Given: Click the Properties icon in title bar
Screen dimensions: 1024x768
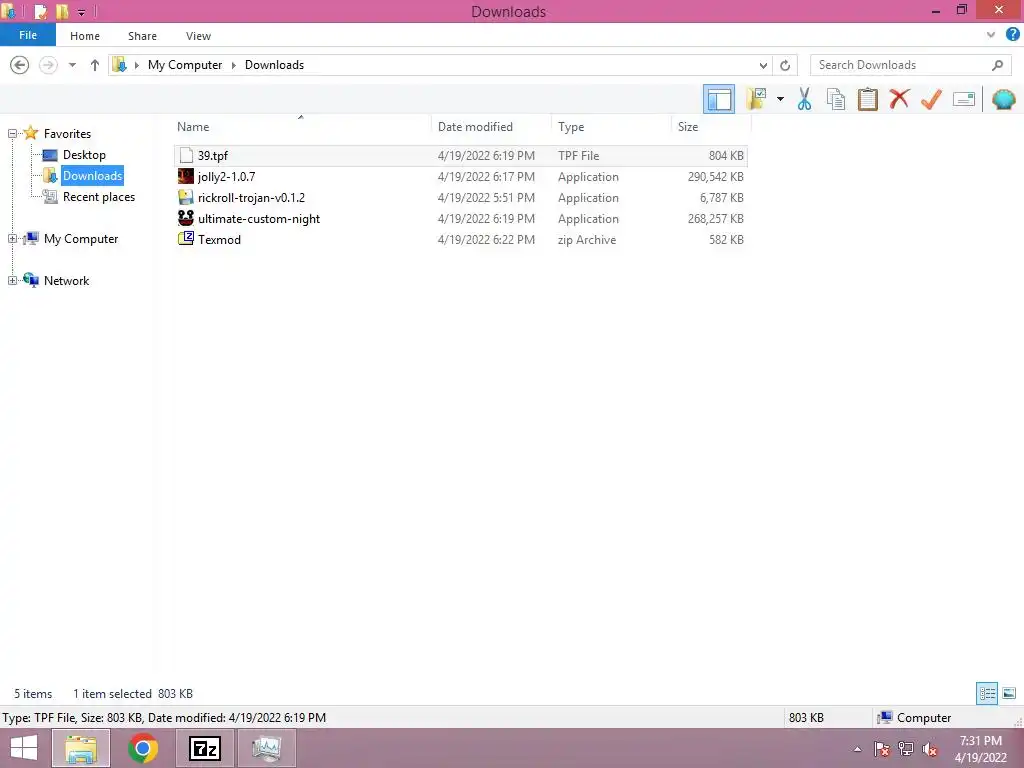Looking at the screenshot, I should 40,11.
